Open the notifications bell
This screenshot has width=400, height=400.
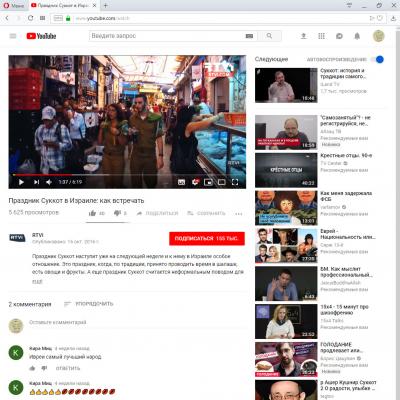point(357,36)
